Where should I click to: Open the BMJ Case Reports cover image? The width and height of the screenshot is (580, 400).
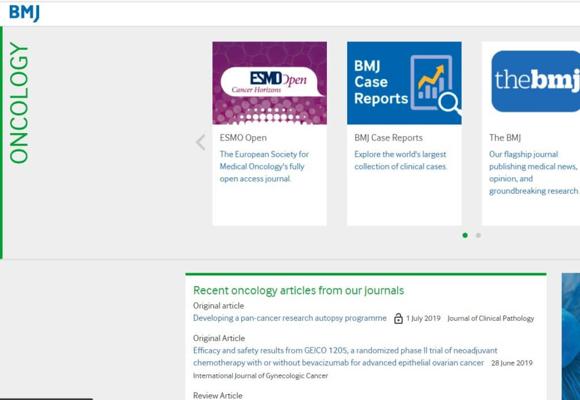[404, 83]
